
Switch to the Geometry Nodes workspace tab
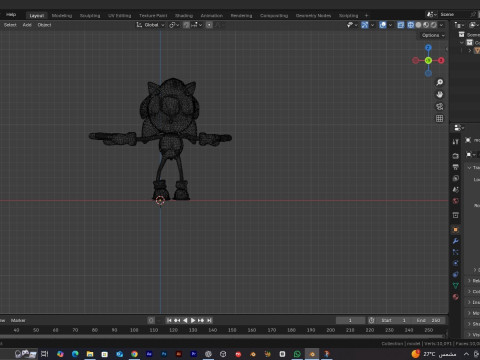point(313,16)
